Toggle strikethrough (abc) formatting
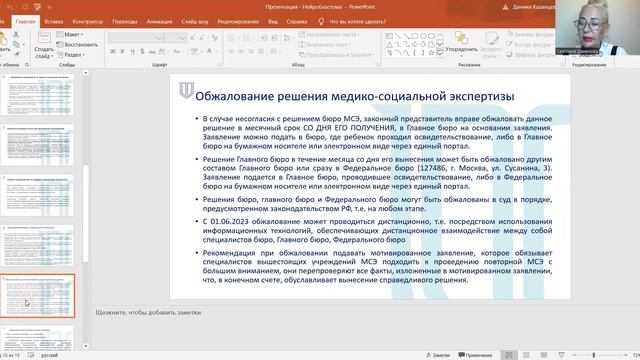 click(152, 51)
